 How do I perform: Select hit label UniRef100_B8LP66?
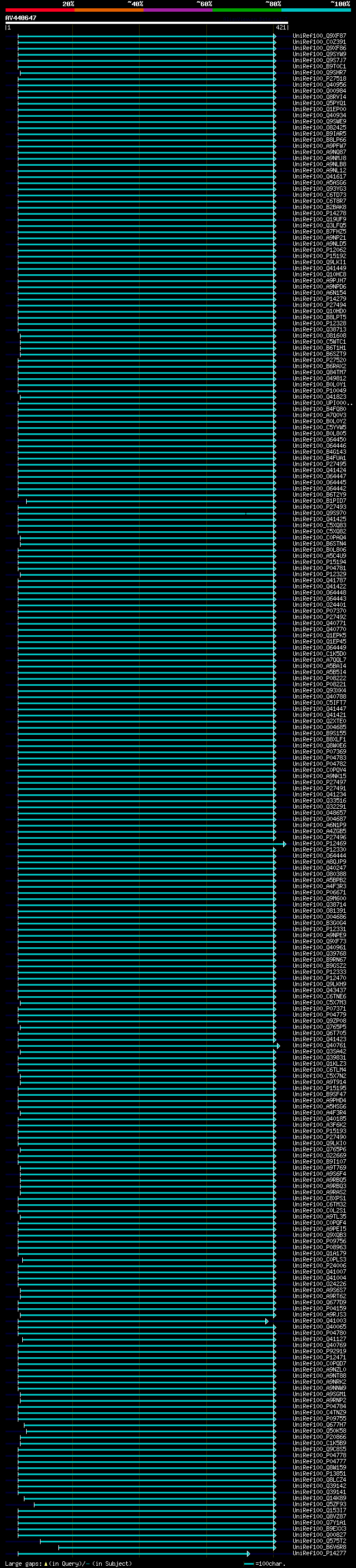point(319,140)
